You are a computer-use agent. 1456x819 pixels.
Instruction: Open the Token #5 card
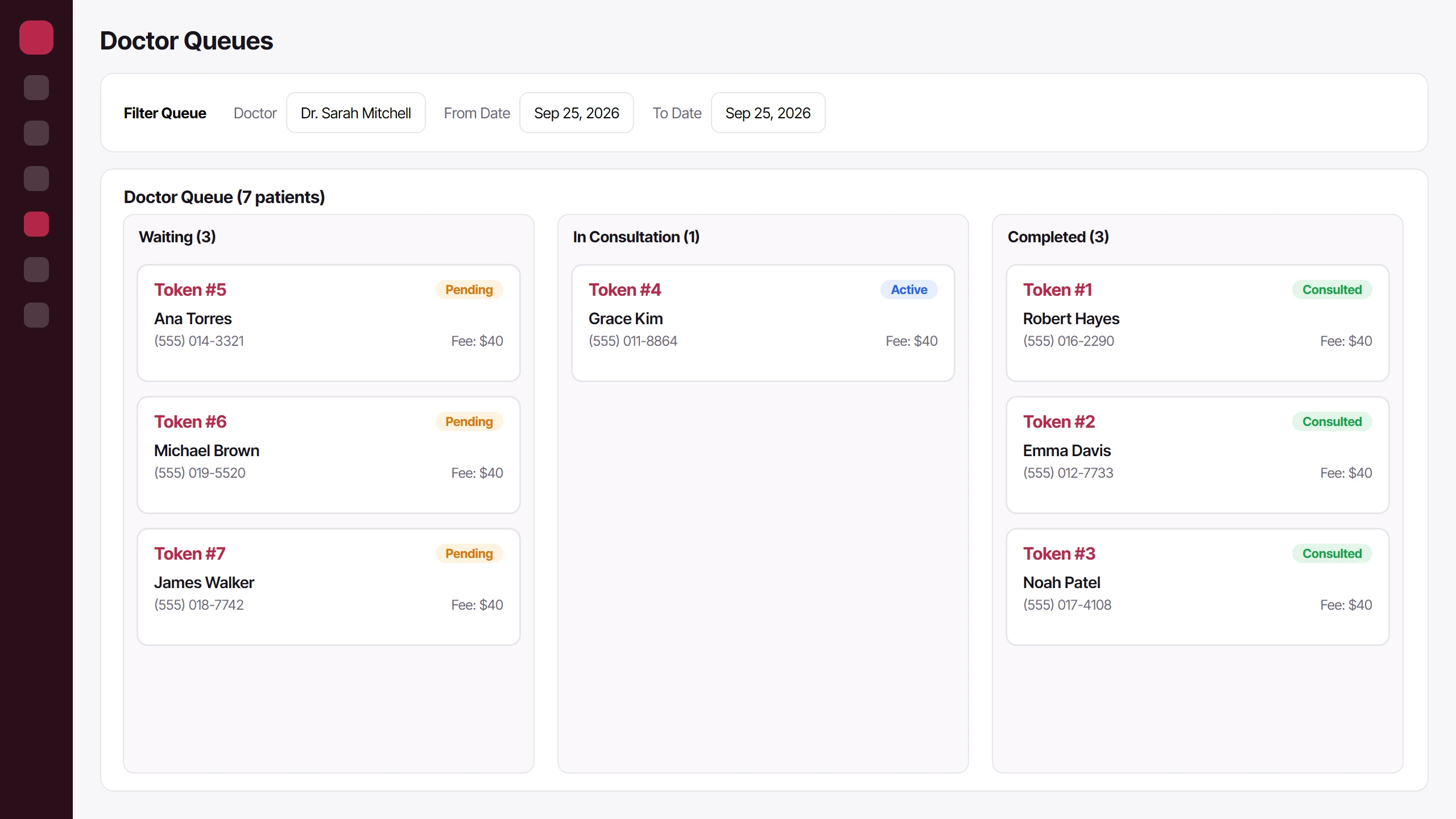point(328,322)
